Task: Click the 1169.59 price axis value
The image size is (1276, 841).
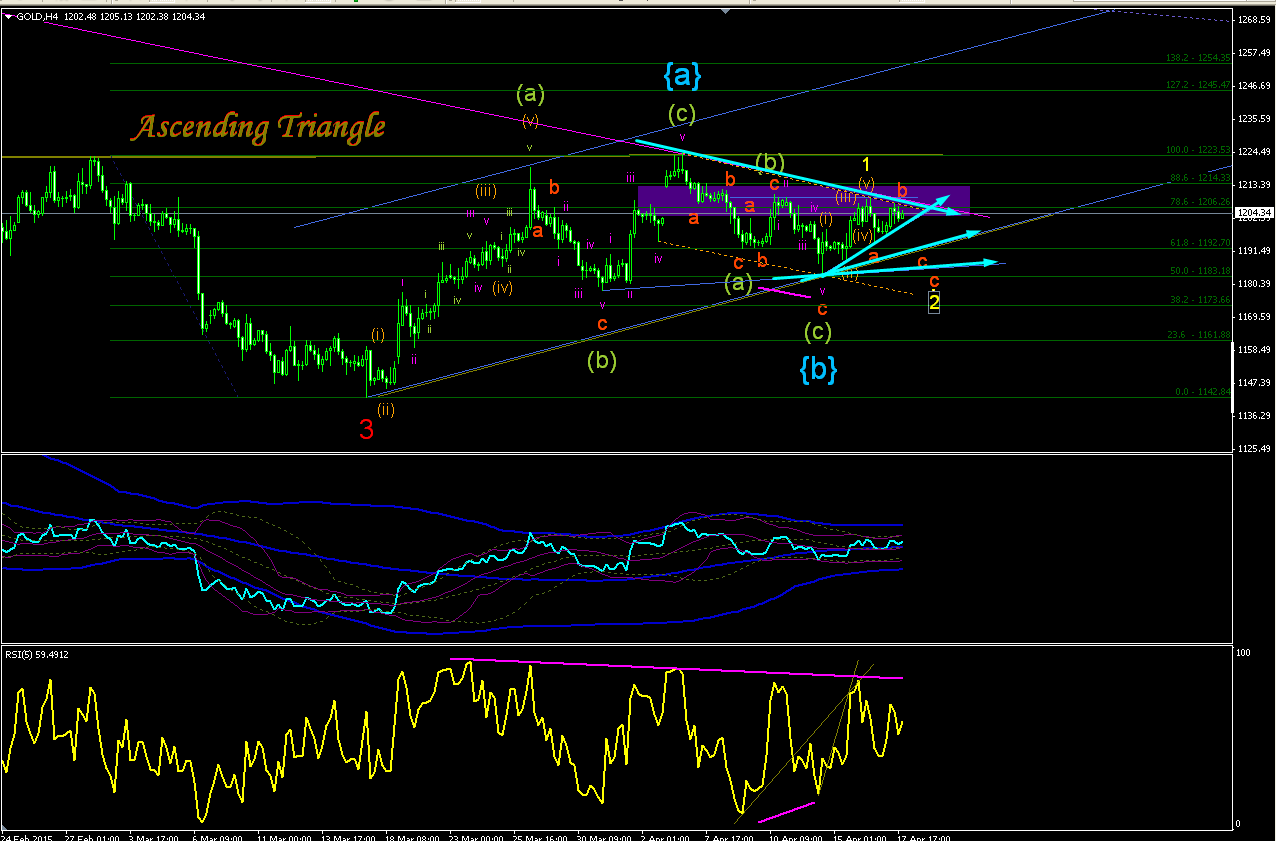Action: [1254, 317]
